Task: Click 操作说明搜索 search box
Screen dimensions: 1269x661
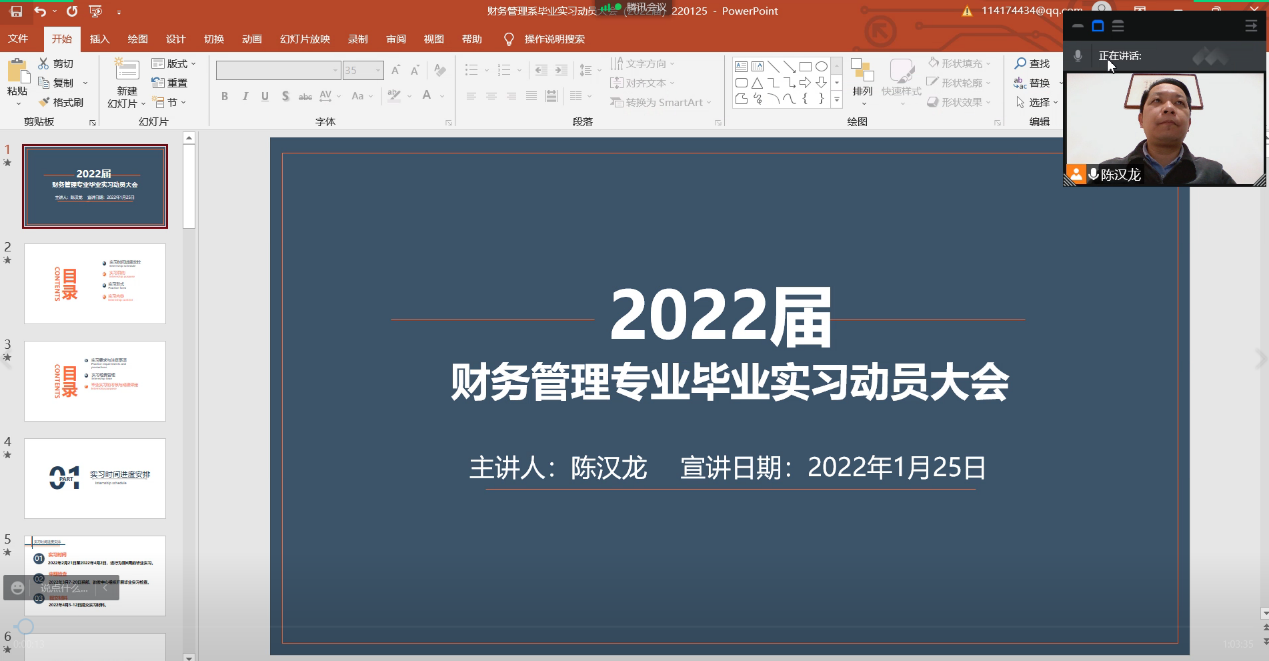Action: tap(555, 39)
